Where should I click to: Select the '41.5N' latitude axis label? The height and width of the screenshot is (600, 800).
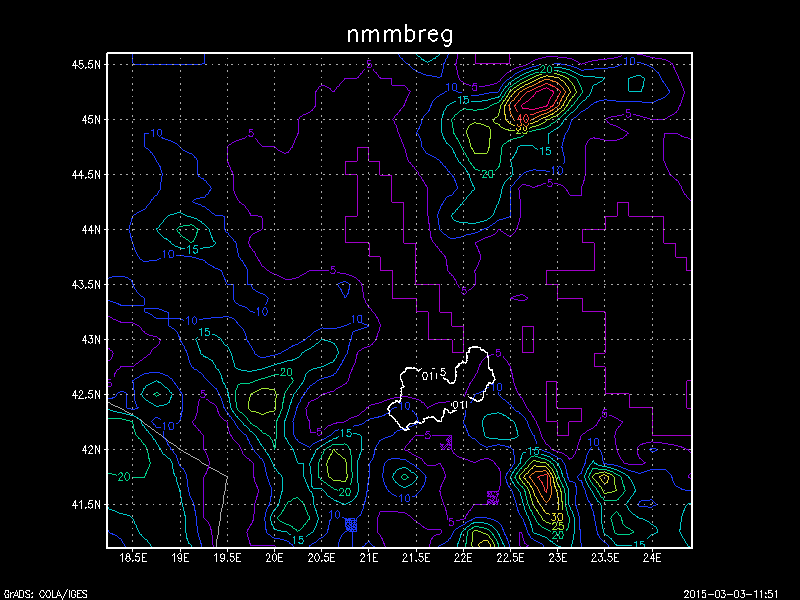coord(86,505)
